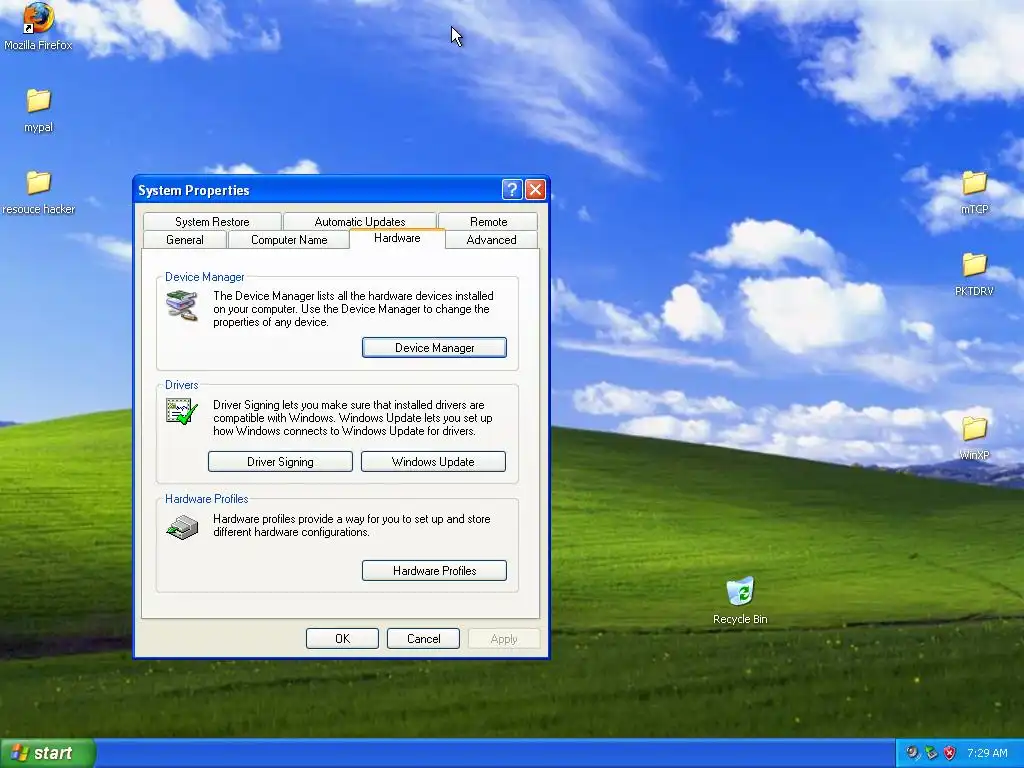Viewport: 1024px width, 768px height.
Task: Select the mTCP folder on desktop
Action: pos(974,182)
